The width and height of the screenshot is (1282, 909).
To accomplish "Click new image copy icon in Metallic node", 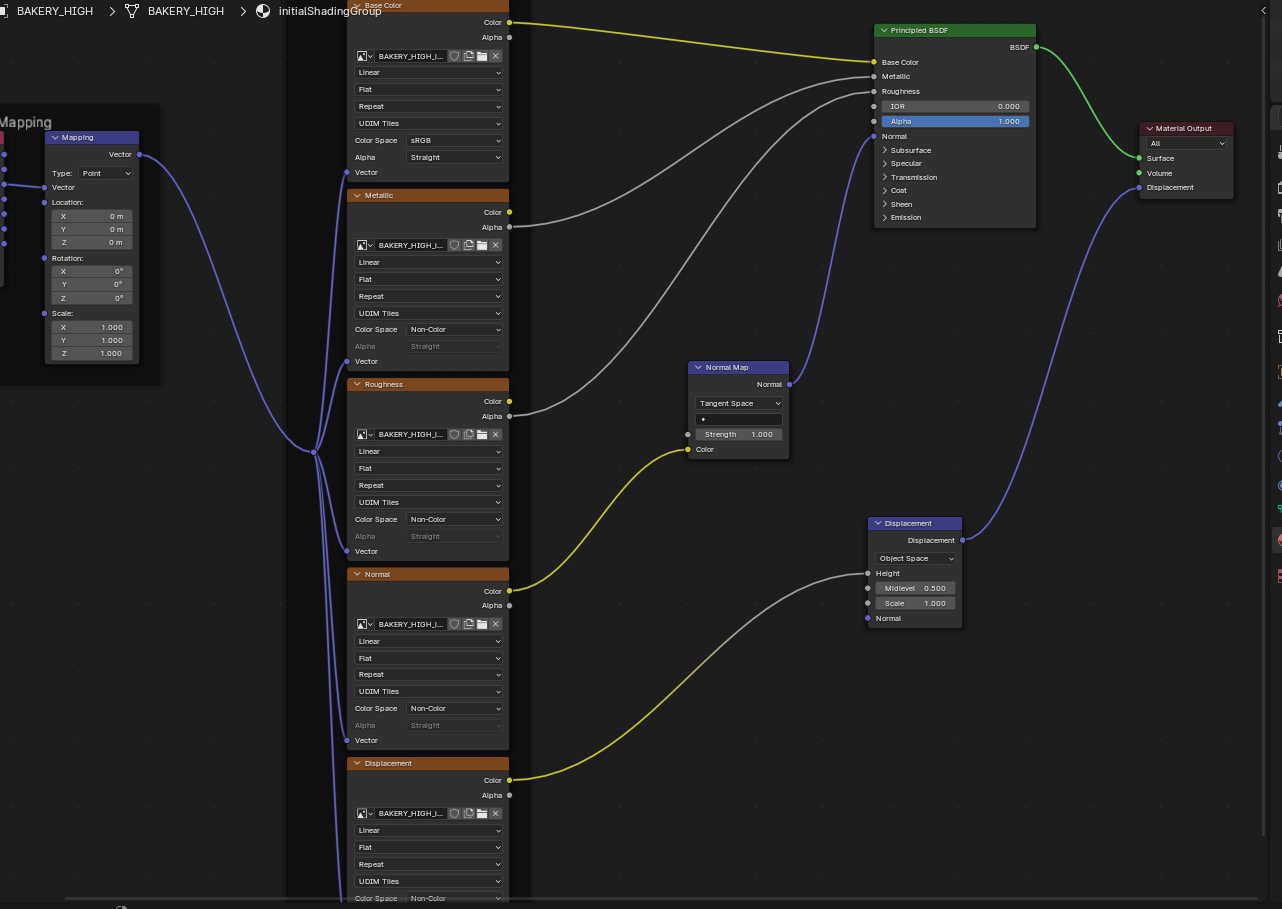I will [468, 245].
